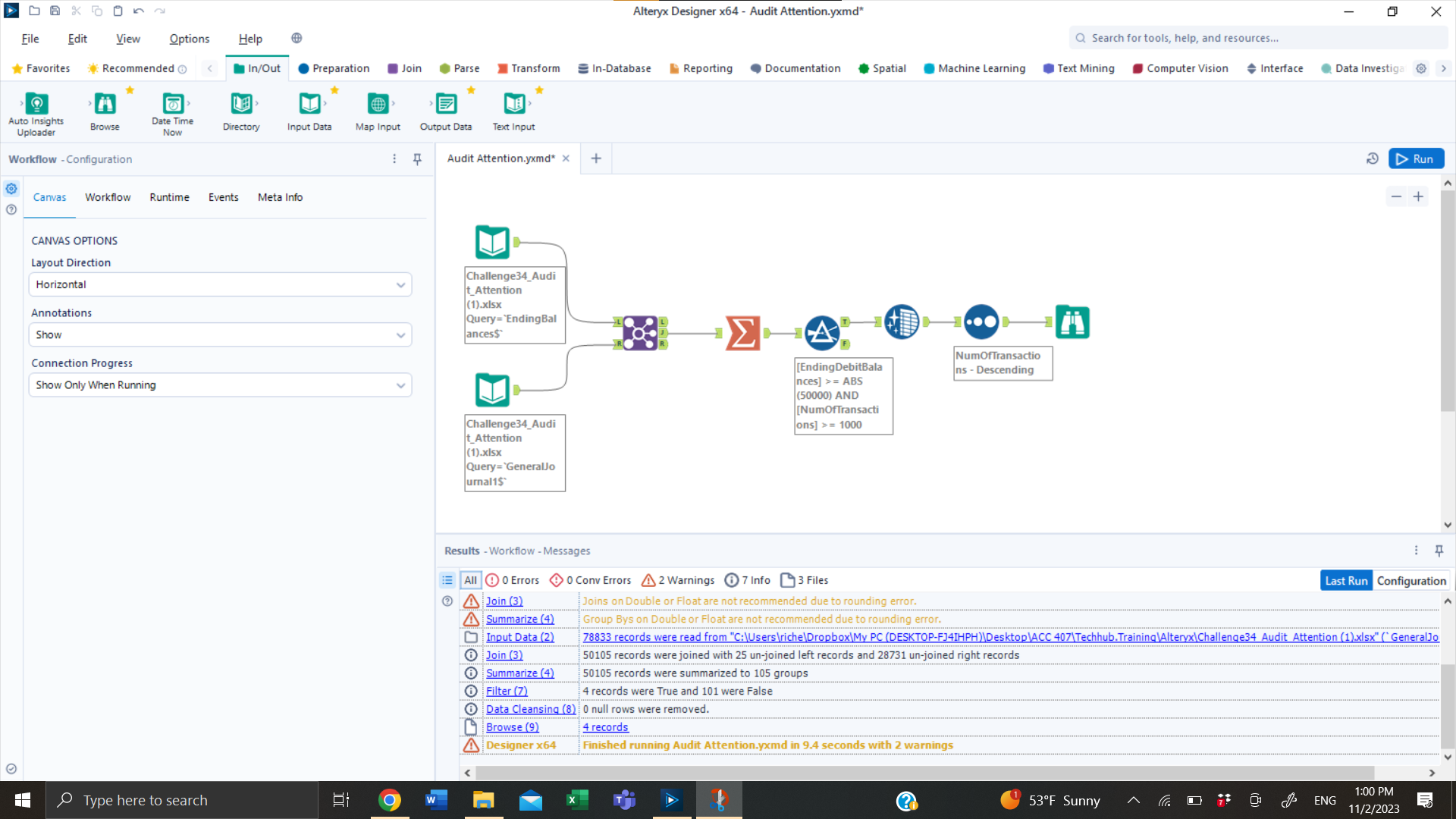The image size is (1456, 819).
Task: Run the workflow
Action: point(1416,159)
